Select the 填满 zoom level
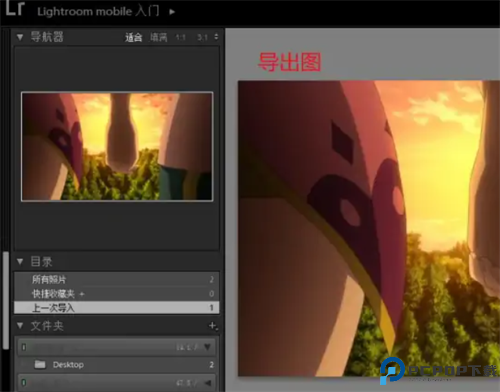Image resolution: width=500 pixels, height=392 pixels. coord(158,37)
